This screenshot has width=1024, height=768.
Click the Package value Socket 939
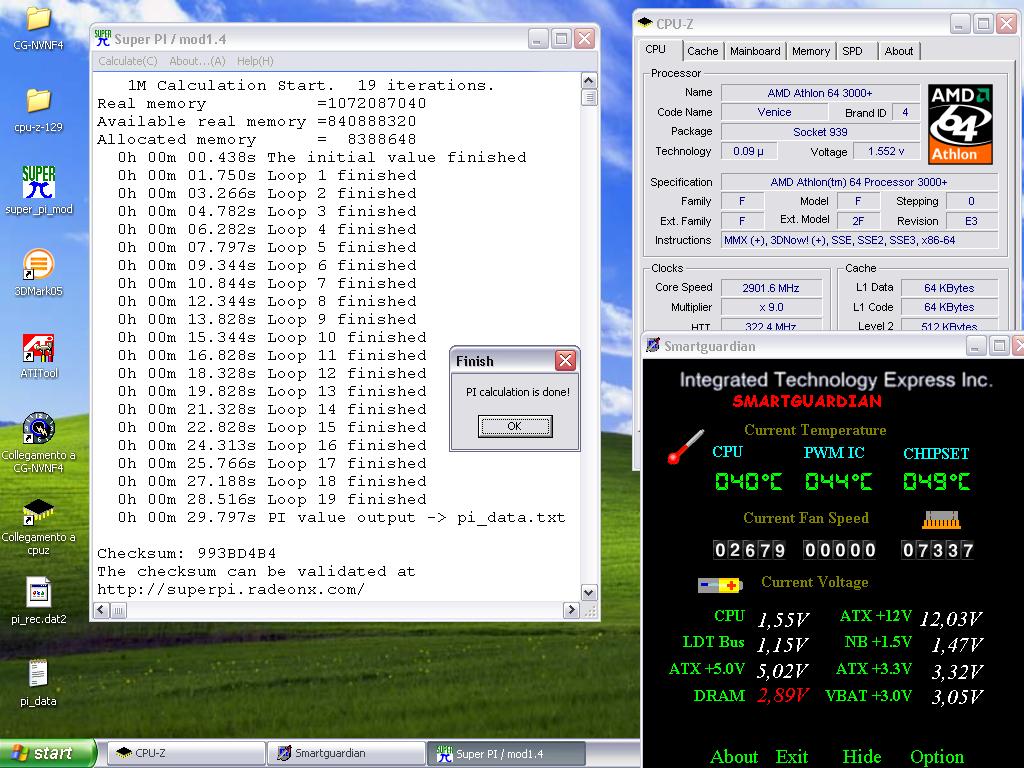[x=820, y=132]
